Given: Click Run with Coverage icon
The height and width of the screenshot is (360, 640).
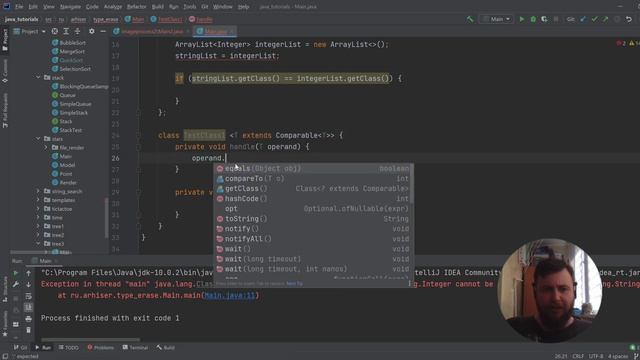Looking at the screenshot, I should [544, 19].
